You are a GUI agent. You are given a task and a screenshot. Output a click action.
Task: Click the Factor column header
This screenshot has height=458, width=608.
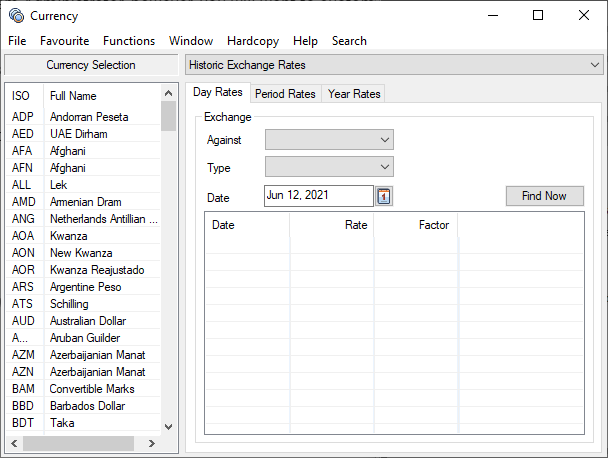(x=416, y=225)
